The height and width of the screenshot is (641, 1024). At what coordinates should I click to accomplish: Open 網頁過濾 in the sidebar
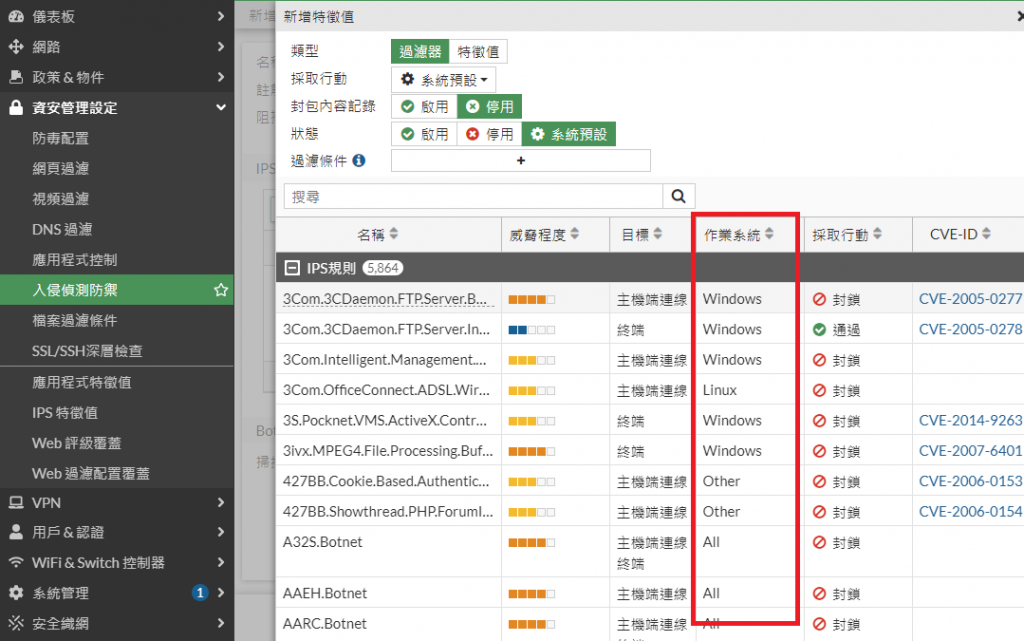click(x=60, y=169)
